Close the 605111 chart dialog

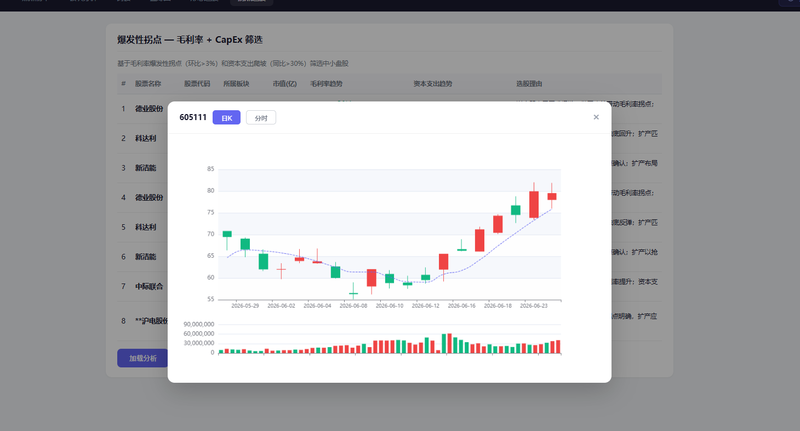click(596, 117)
